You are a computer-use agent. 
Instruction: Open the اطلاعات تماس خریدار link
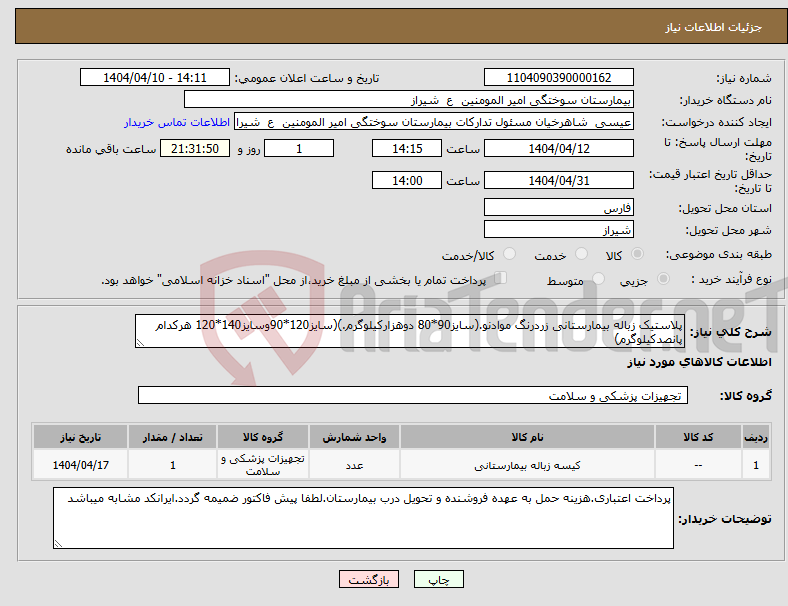[177, 122]
